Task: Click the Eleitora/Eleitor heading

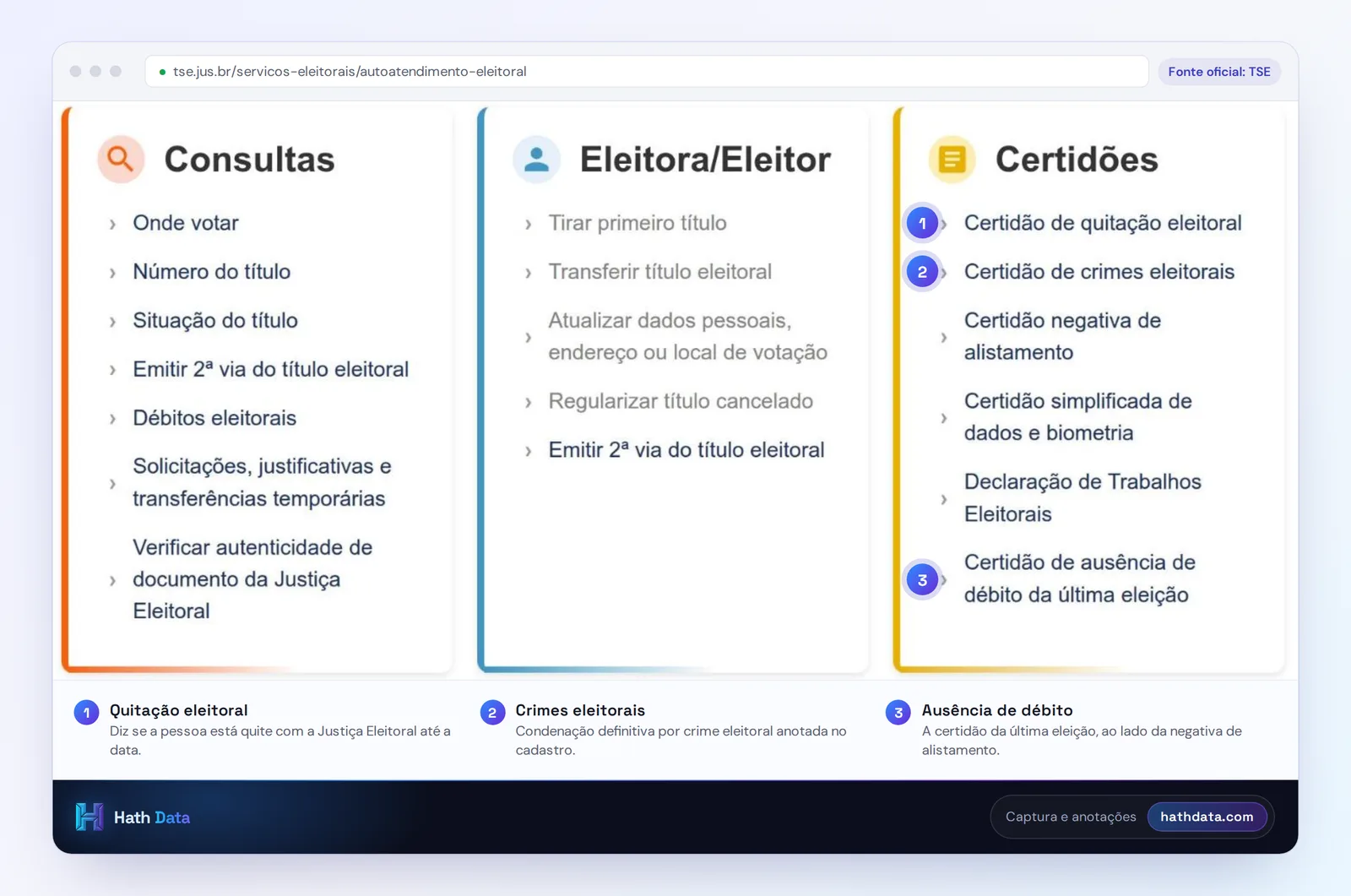Action: 705,160
